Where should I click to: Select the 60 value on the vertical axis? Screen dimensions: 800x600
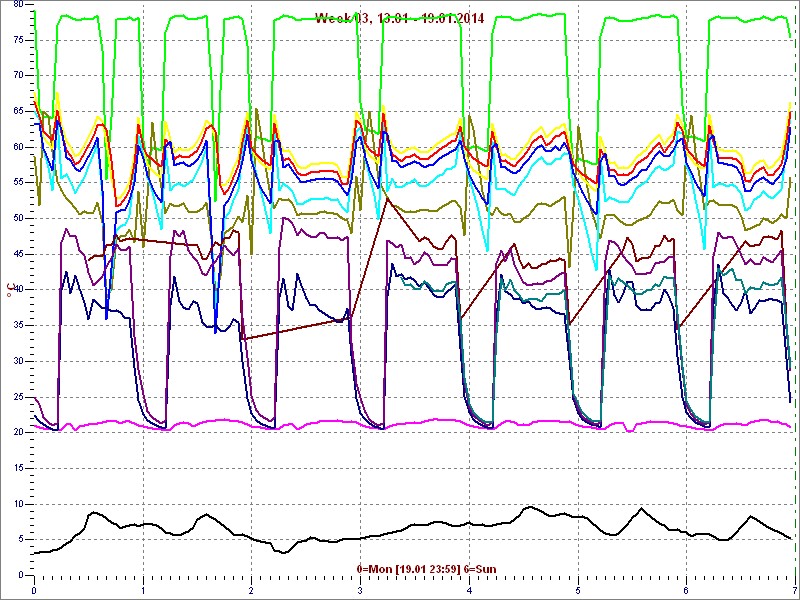point(18,147)
